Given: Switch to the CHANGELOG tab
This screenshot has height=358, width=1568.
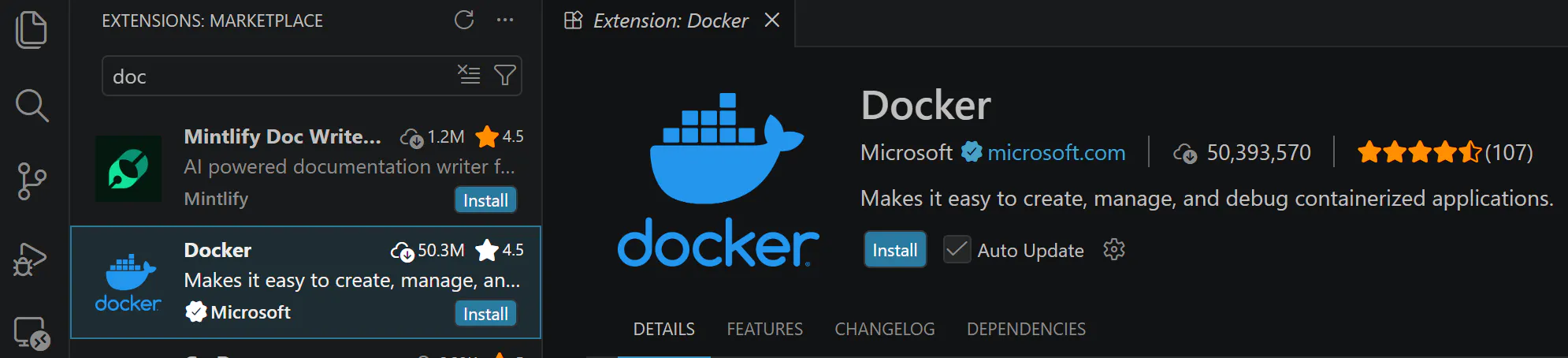Looking at the screenshot, I should [x=885, y=329].
